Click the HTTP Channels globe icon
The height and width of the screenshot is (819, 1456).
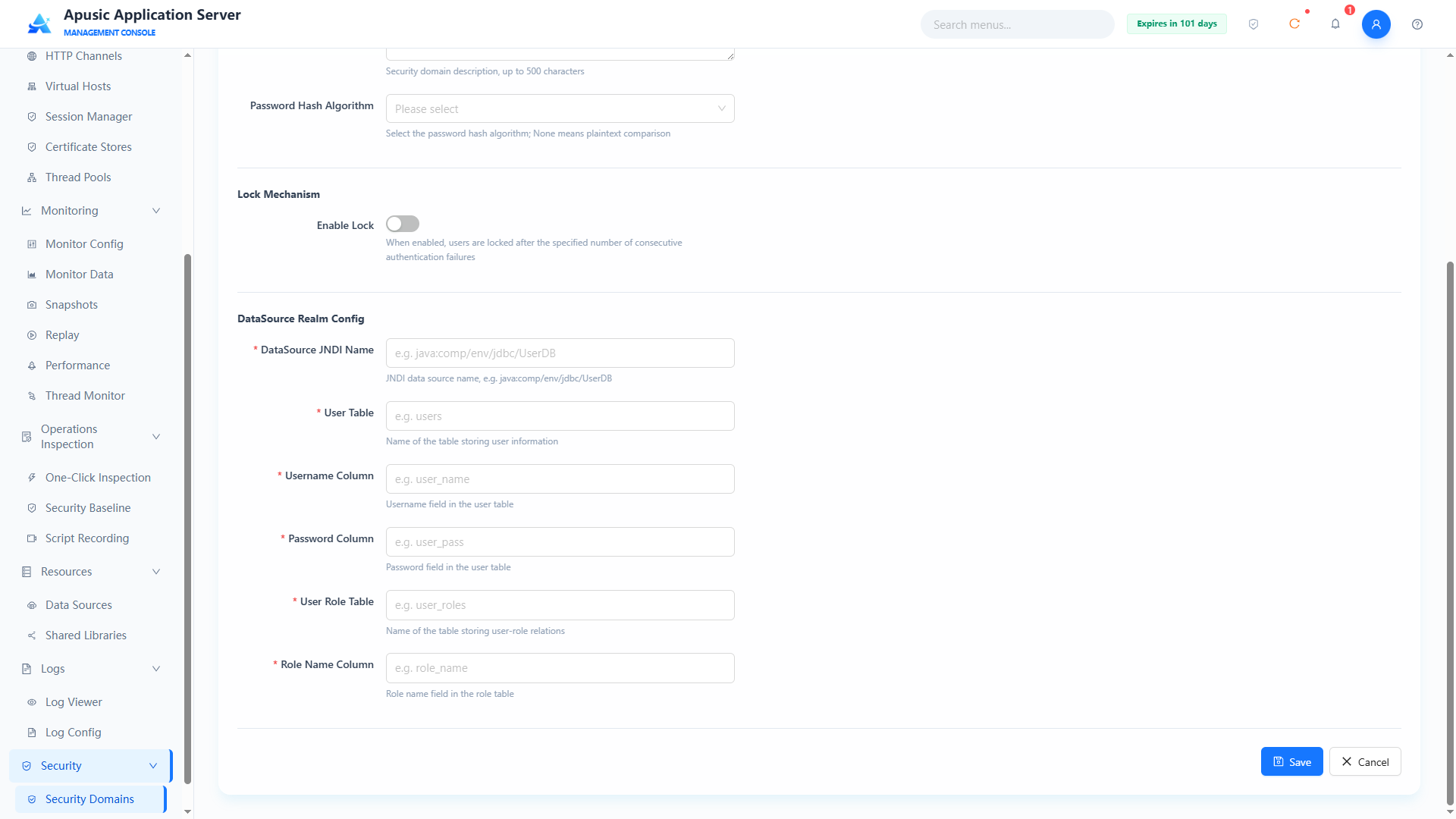32,56
